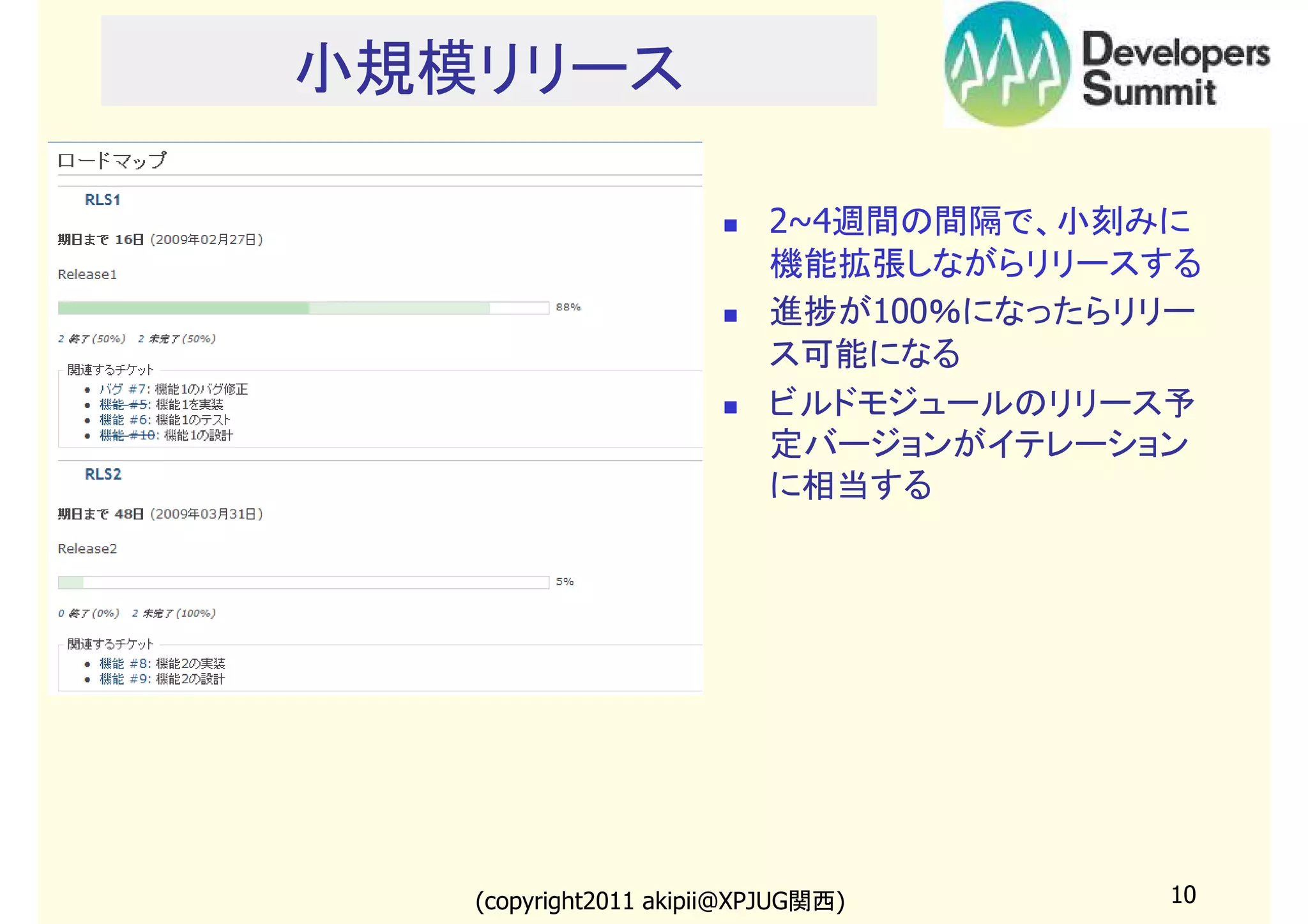
Task: Click the 5% progress bar
Action: click(303, 582)
